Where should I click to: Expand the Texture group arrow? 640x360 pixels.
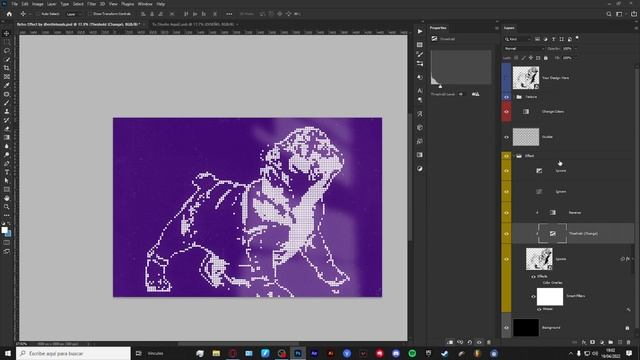(x=513, y=97)
